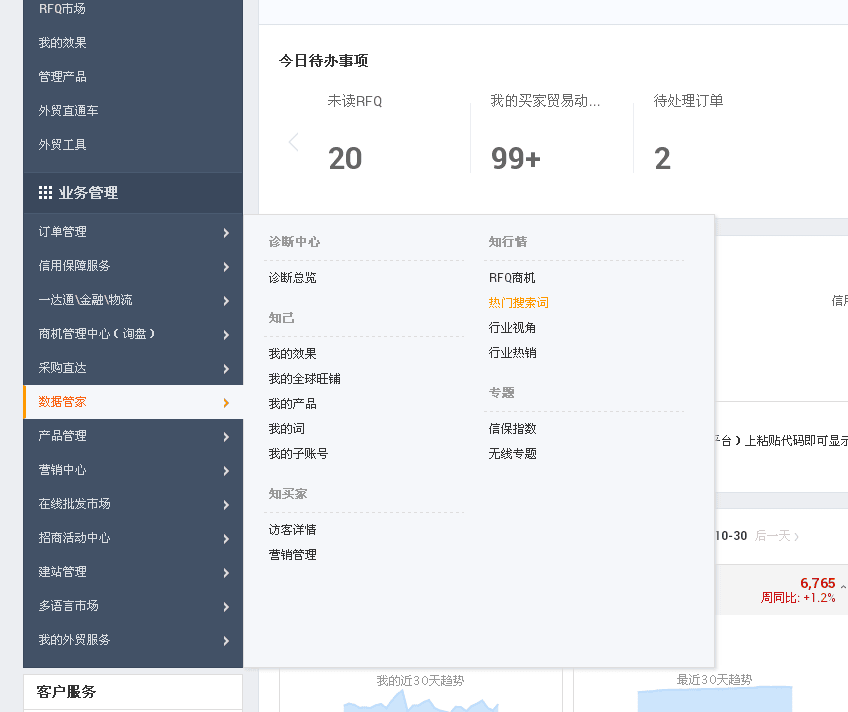Click the grid icon beside 业务管理
This screenshot has height=712, width=848.
click(x=45, y=193)
